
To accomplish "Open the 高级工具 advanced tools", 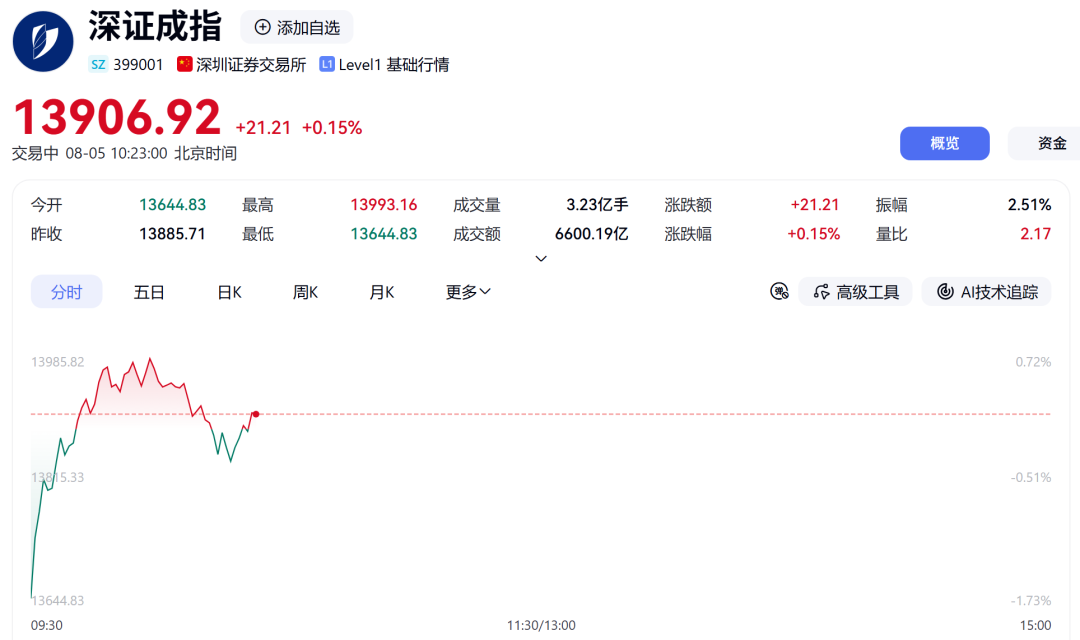I will coord(855,292).
